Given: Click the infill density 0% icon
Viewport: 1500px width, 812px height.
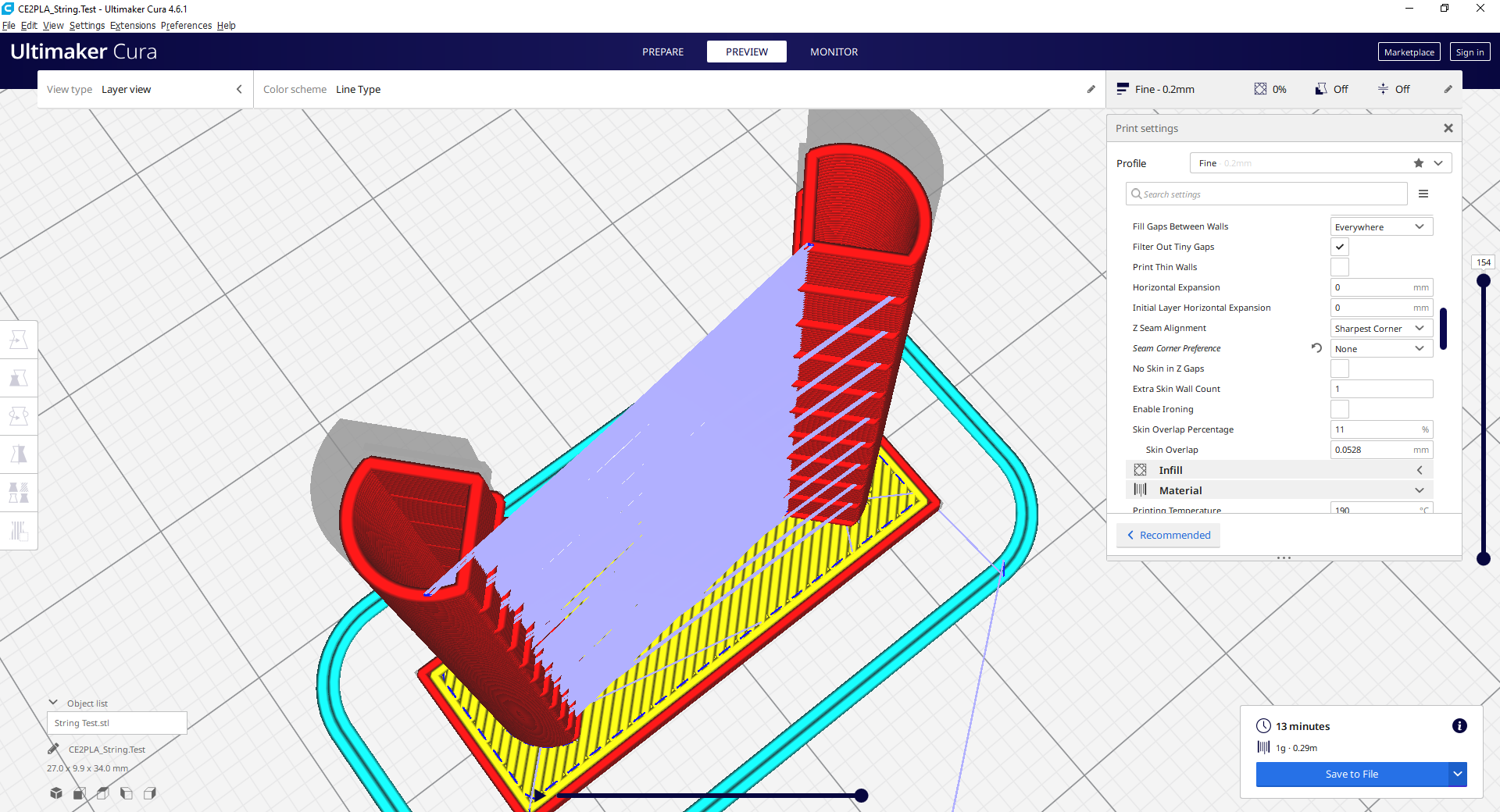Looking at the screenshot, I should click(1260, 89).
